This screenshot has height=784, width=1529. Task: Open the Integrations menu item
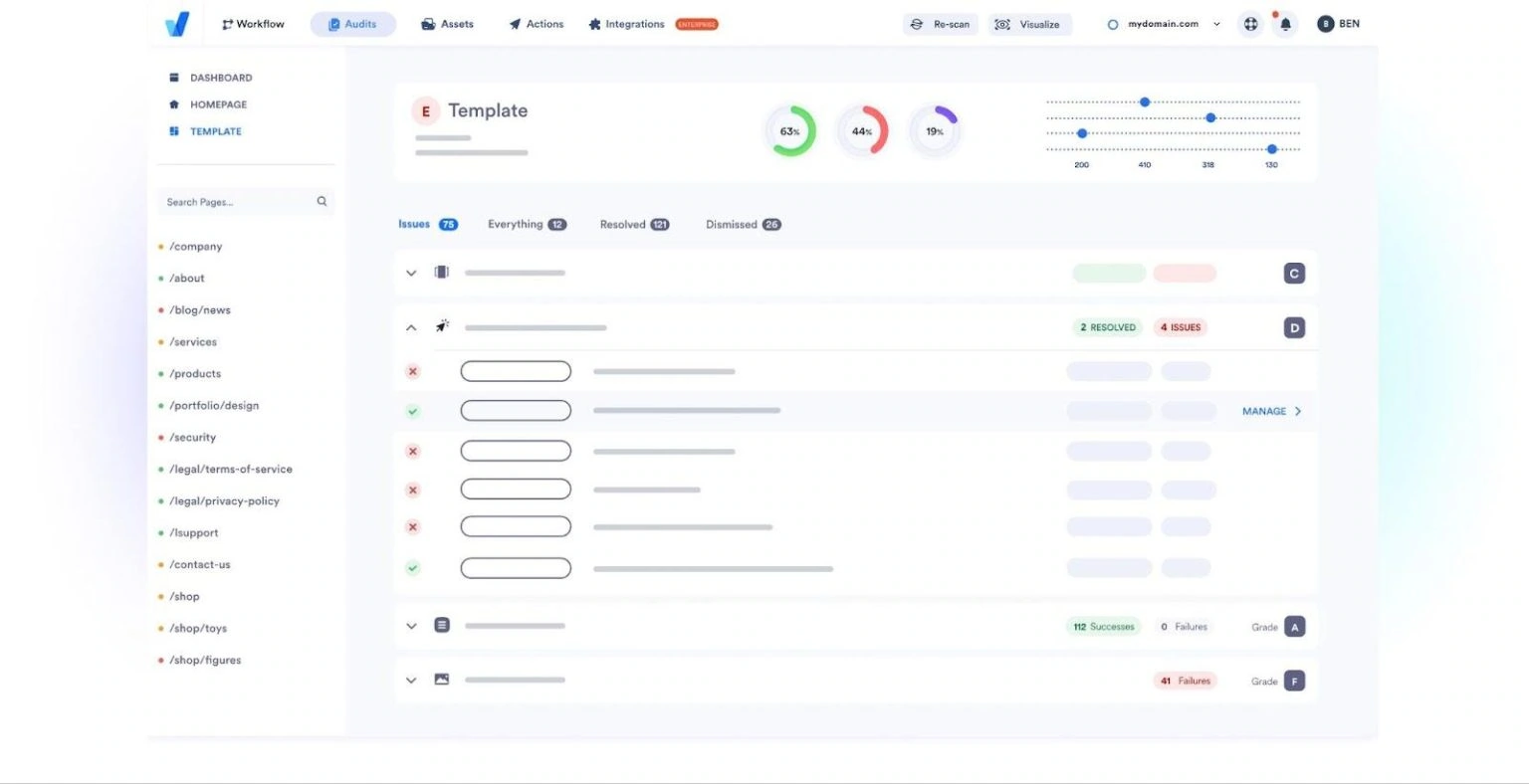click(x=626, y=24)
